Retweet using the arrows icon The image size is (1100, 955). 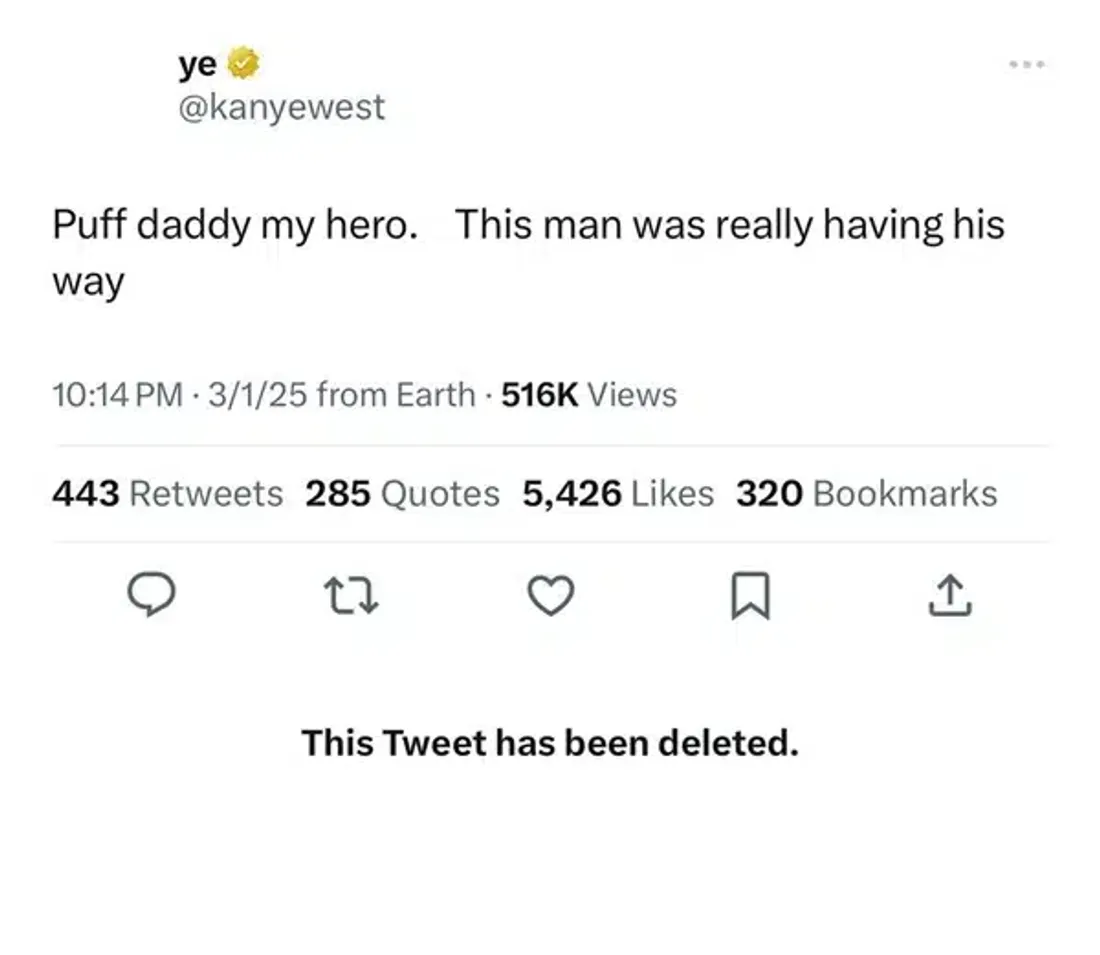[351, 597]
